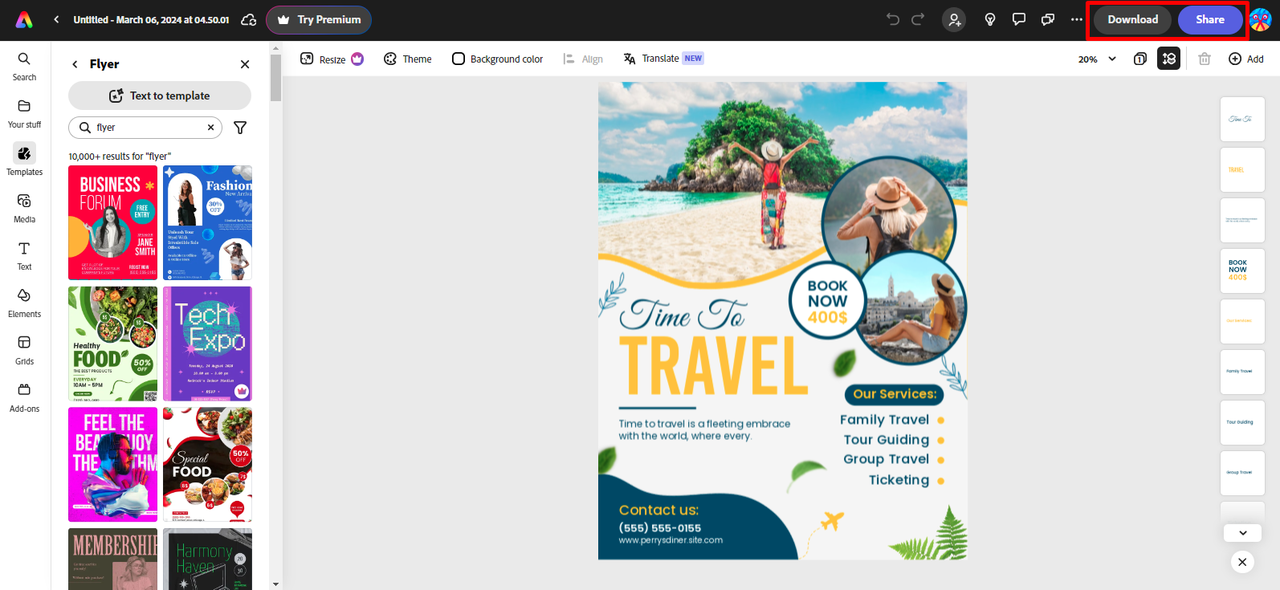Image resolution: width=1280 pixels, height=590 pixels.
Task: Toggle the layers stack icon
Action: [1169, 59]
